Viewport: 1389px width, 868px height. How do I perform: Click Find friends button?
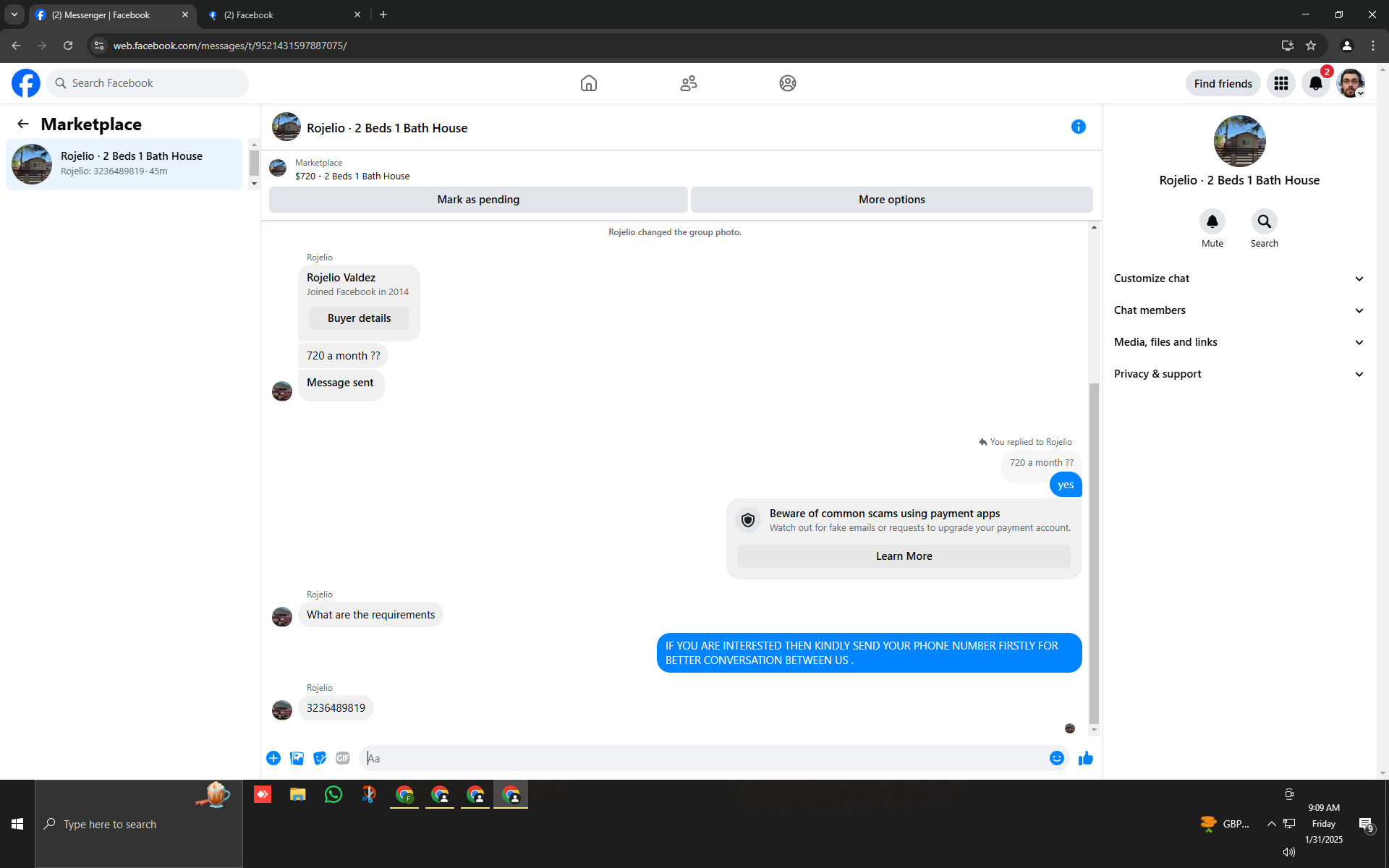click(1223, 83)
